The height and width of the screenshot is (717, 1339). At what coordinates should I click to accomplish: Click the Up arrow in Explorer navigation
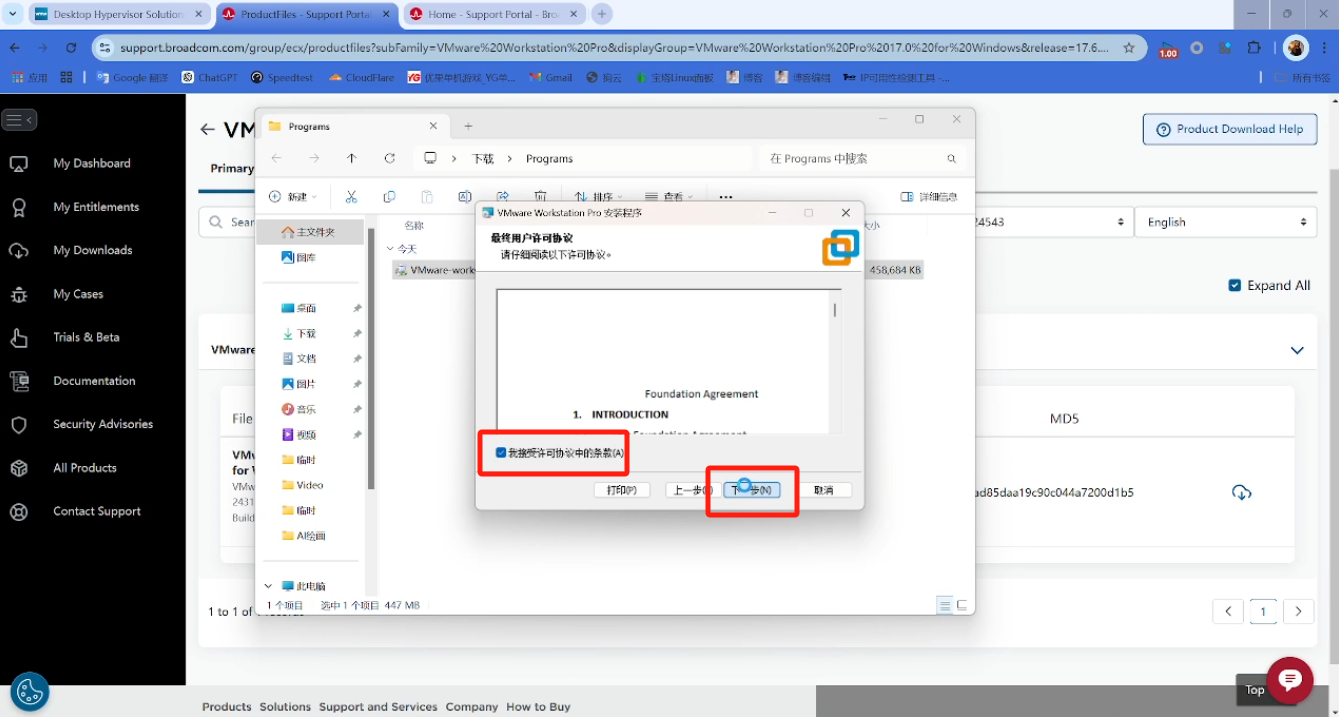pos(351,158)
